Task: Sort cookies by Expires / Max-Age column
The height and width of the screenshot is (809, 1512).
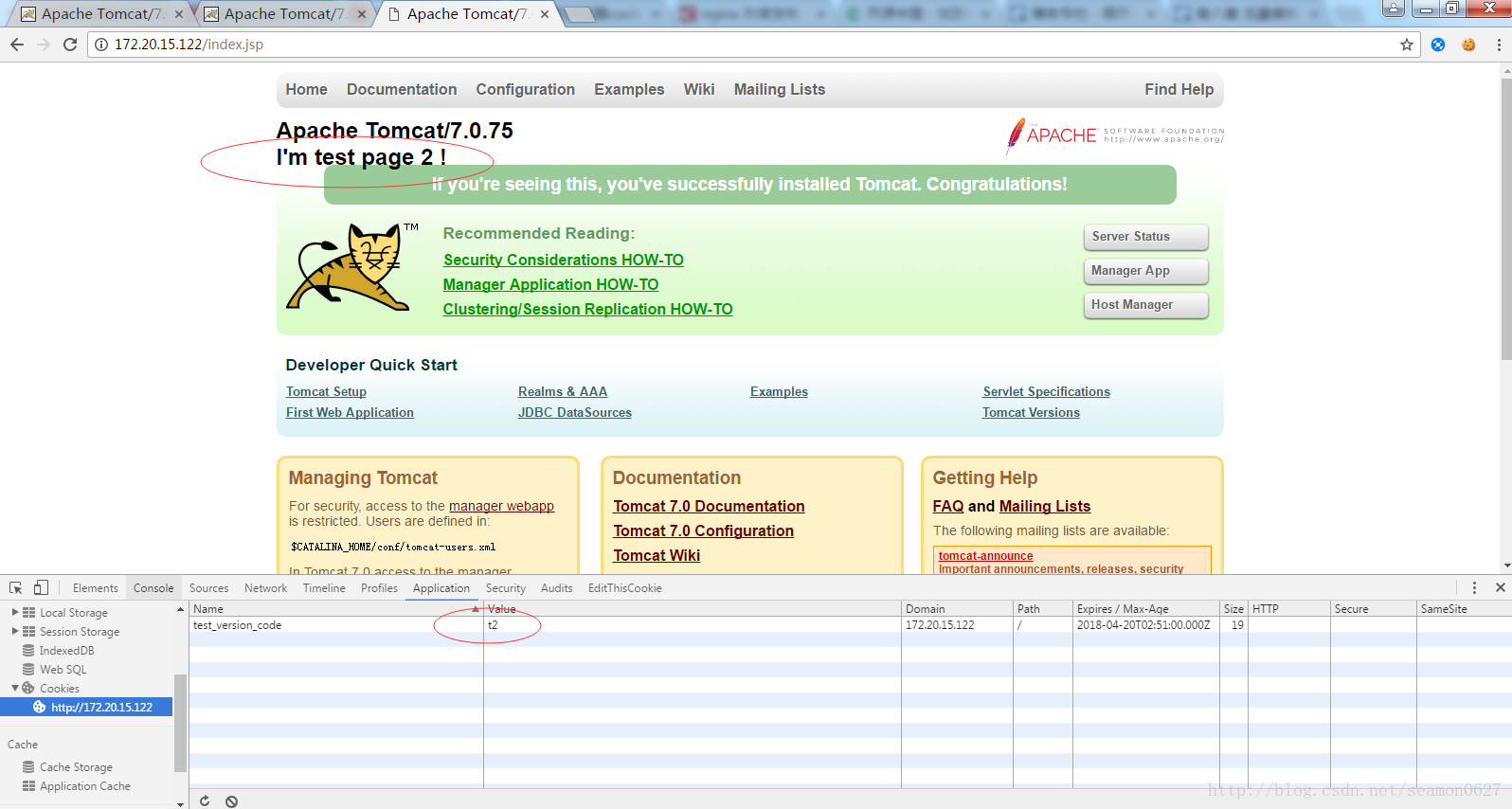Action: tap(1145, 609)
